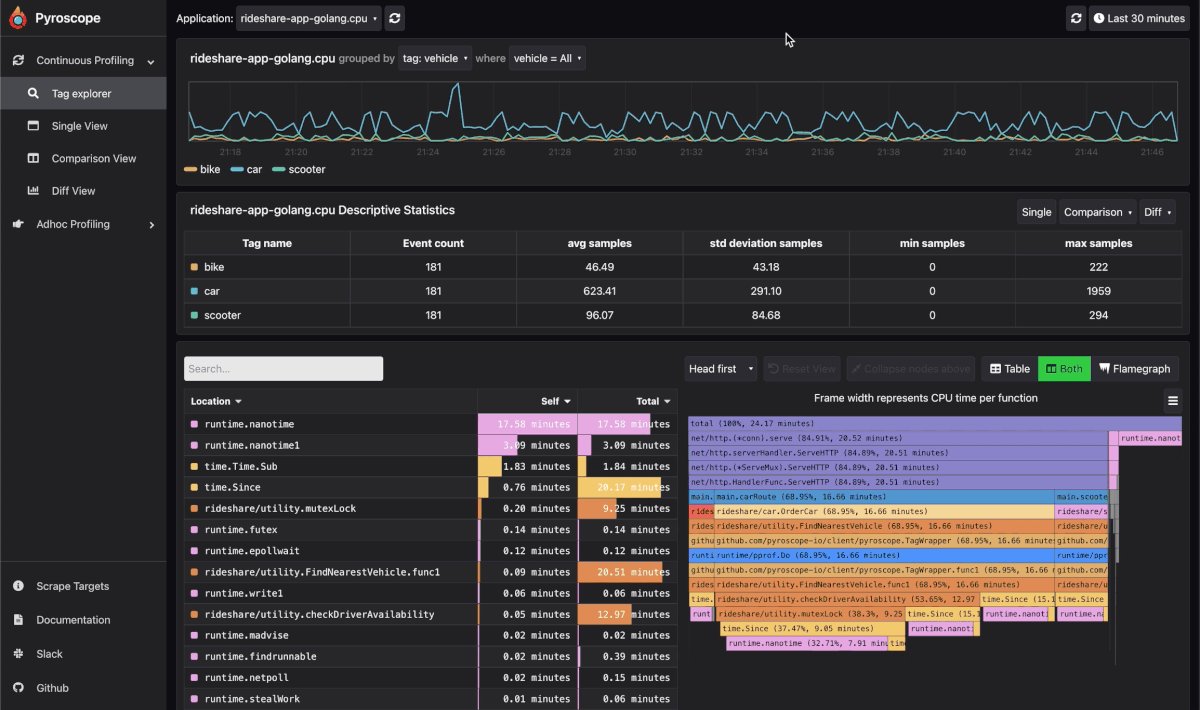Open the tag: vehicle grouping dropdown
Screen dimensions: 1200x710
435,58
